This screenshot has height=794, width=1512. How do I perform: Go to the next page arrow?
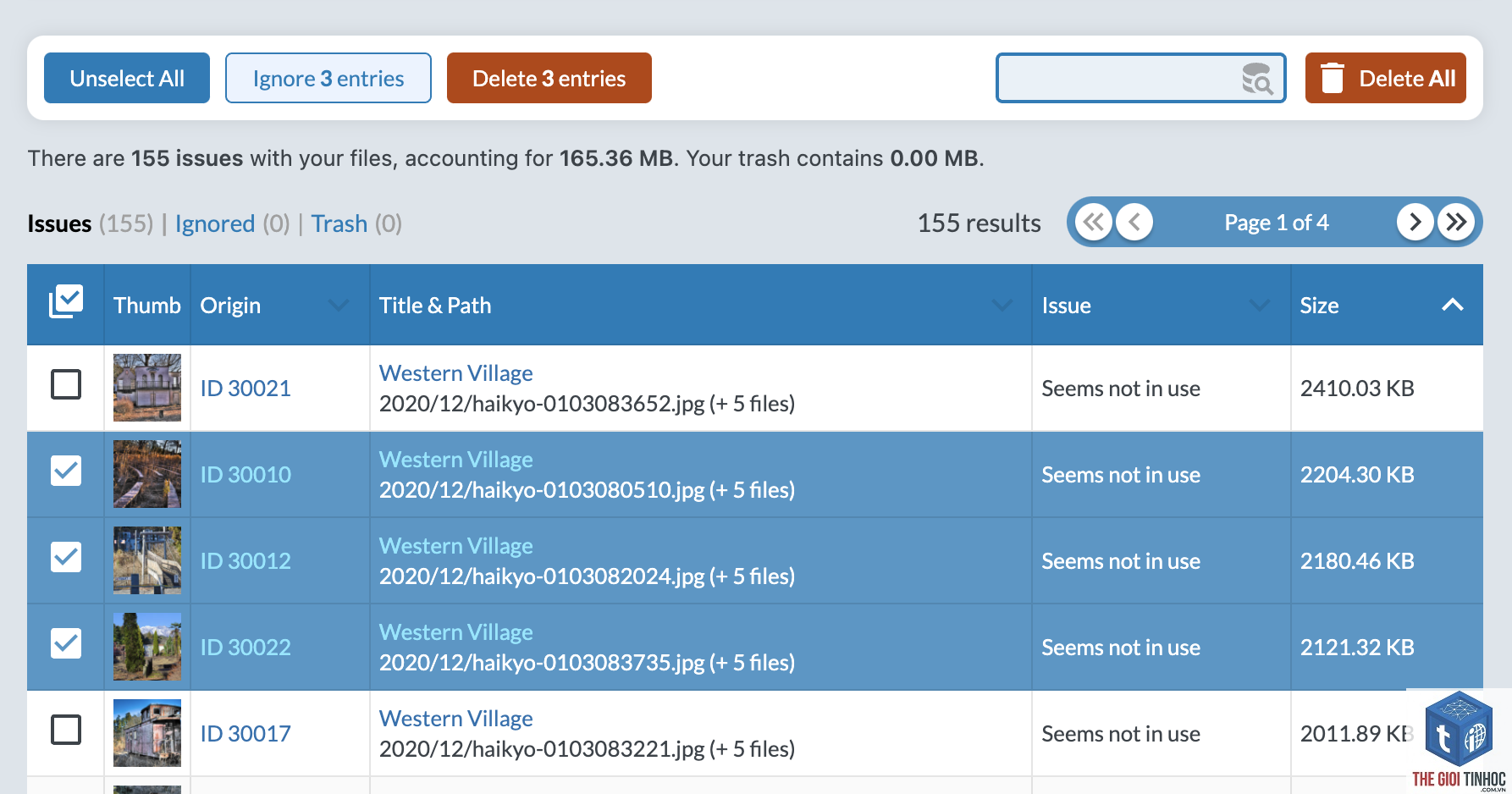point(1415,223)
